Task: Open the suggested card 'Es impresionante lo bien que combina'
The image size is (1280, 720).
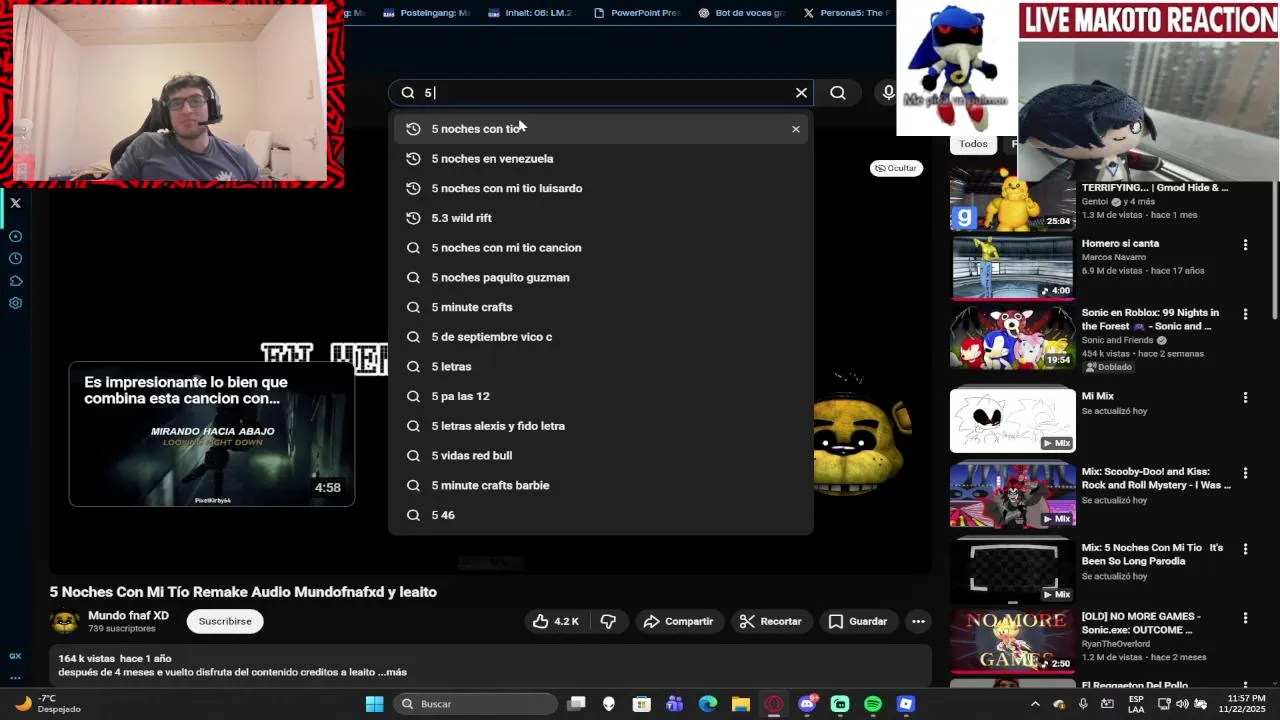Action: (x=211, y=434)
